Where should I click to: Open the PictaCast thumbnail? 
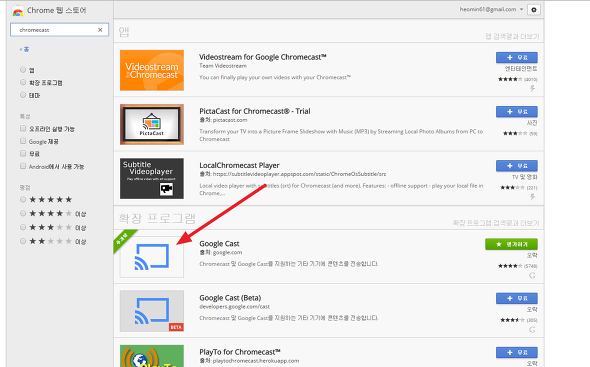coord(152,125)
